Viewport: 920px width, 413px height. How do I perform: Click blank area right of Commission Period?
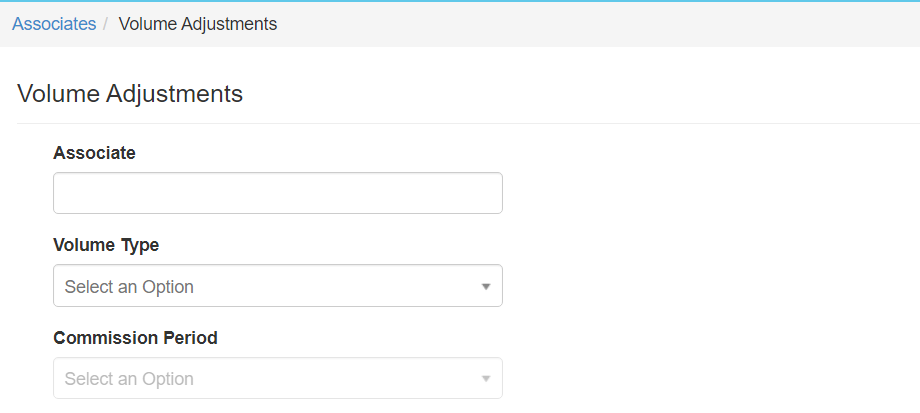coord(700,379)
